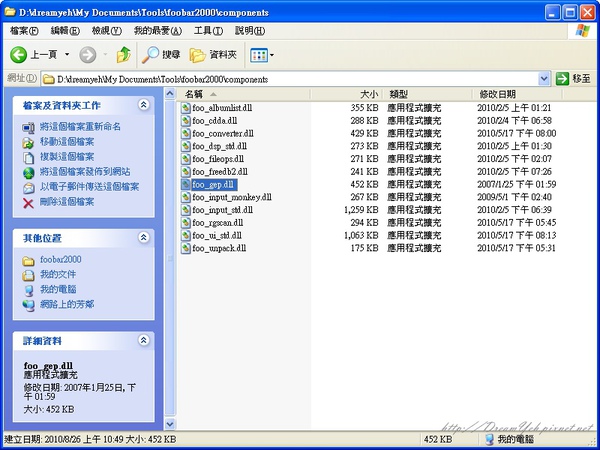The image size is (600, 450).
Task: Go up one folder level icon
Action: pyautogui.click(x=123, y=55)
